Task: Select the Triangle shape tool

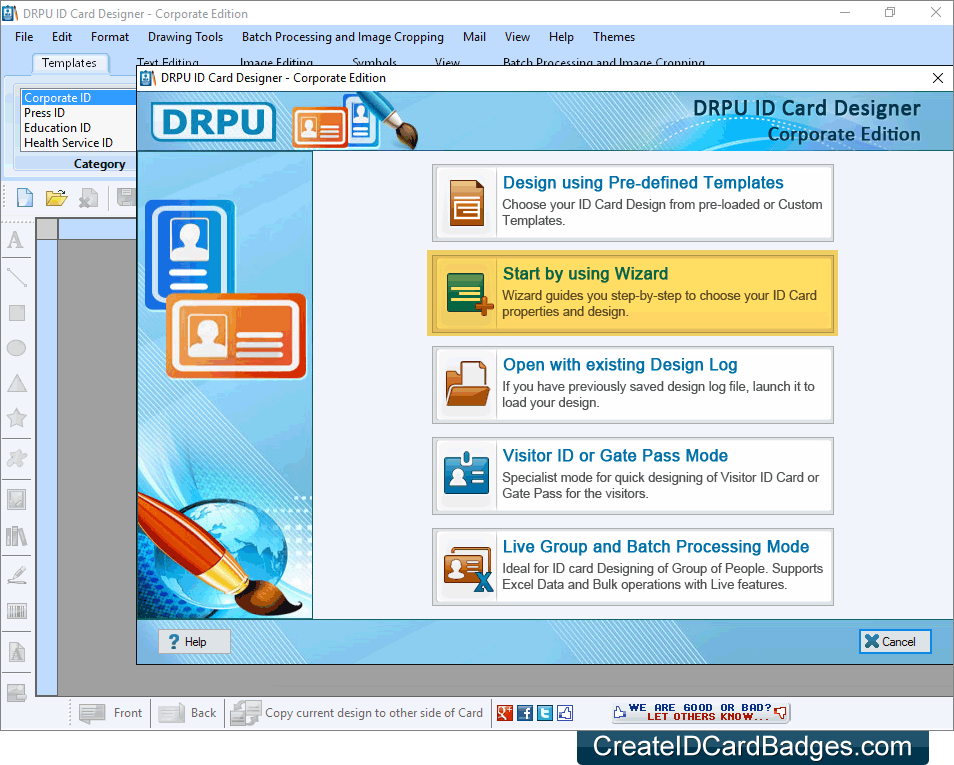Action: (16, 383)
